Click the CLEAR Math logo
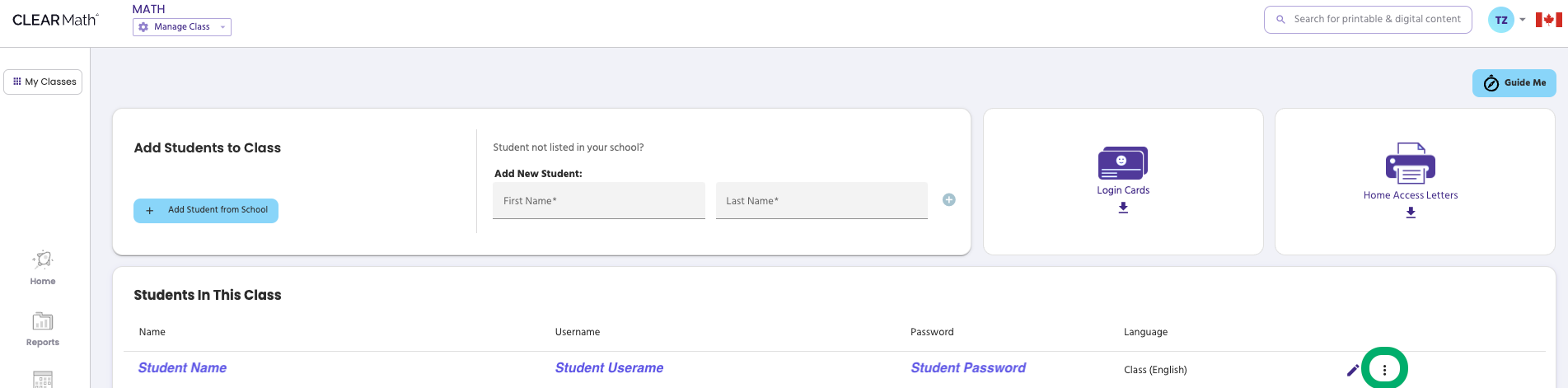 (x=55, y=20)
